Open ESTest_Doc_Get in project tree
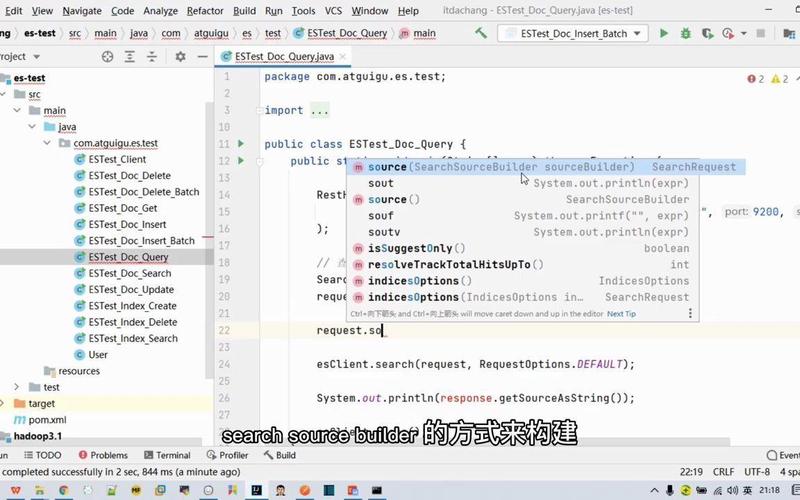 tap(122, 209)
